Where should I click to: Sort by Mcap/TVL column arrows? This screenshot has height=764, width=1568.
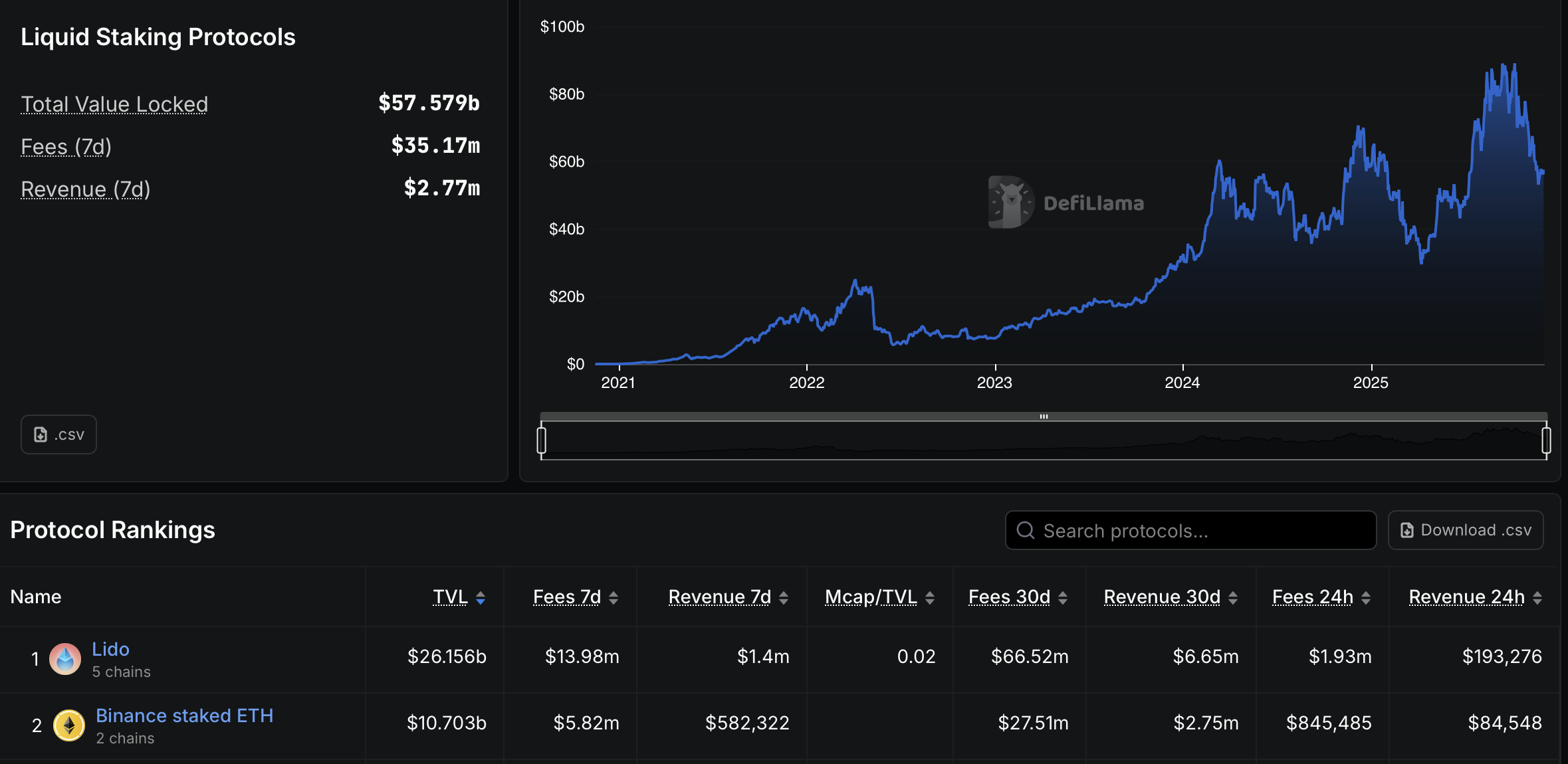pos(930,598)
